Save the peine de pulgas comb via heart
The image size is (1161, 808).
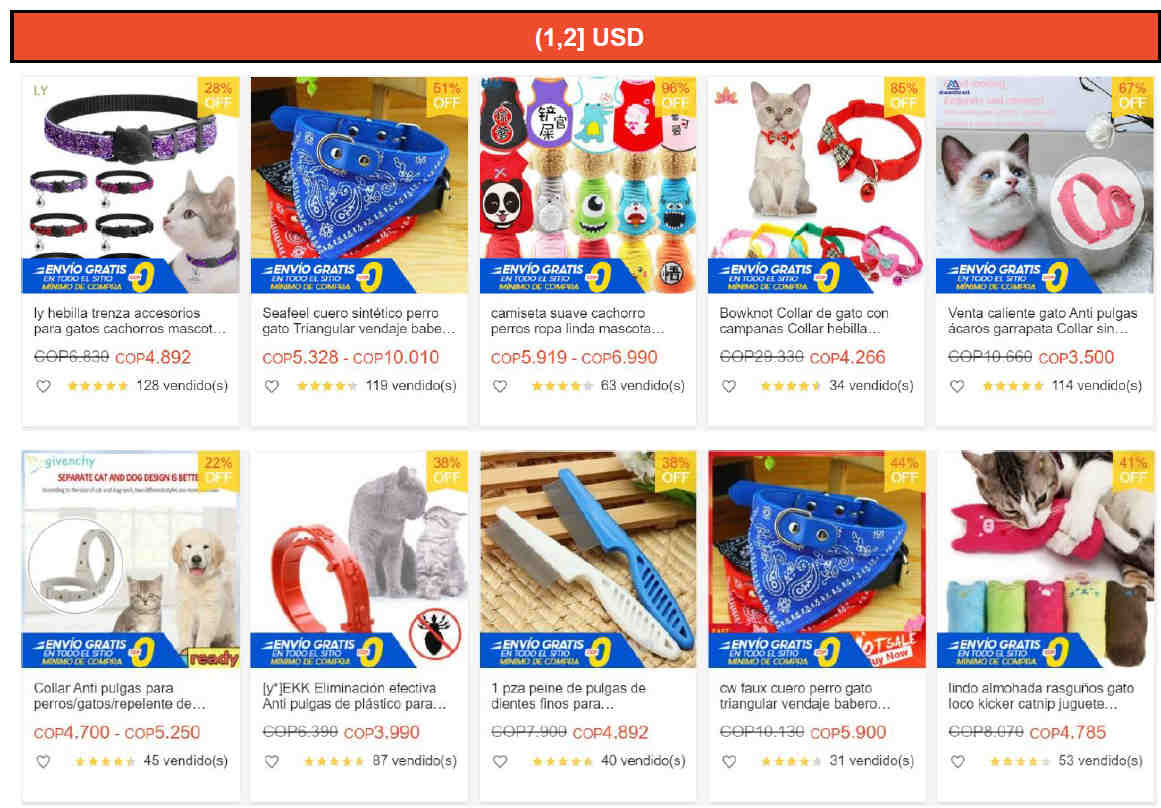pyautogui.click(x=501, y=761)
